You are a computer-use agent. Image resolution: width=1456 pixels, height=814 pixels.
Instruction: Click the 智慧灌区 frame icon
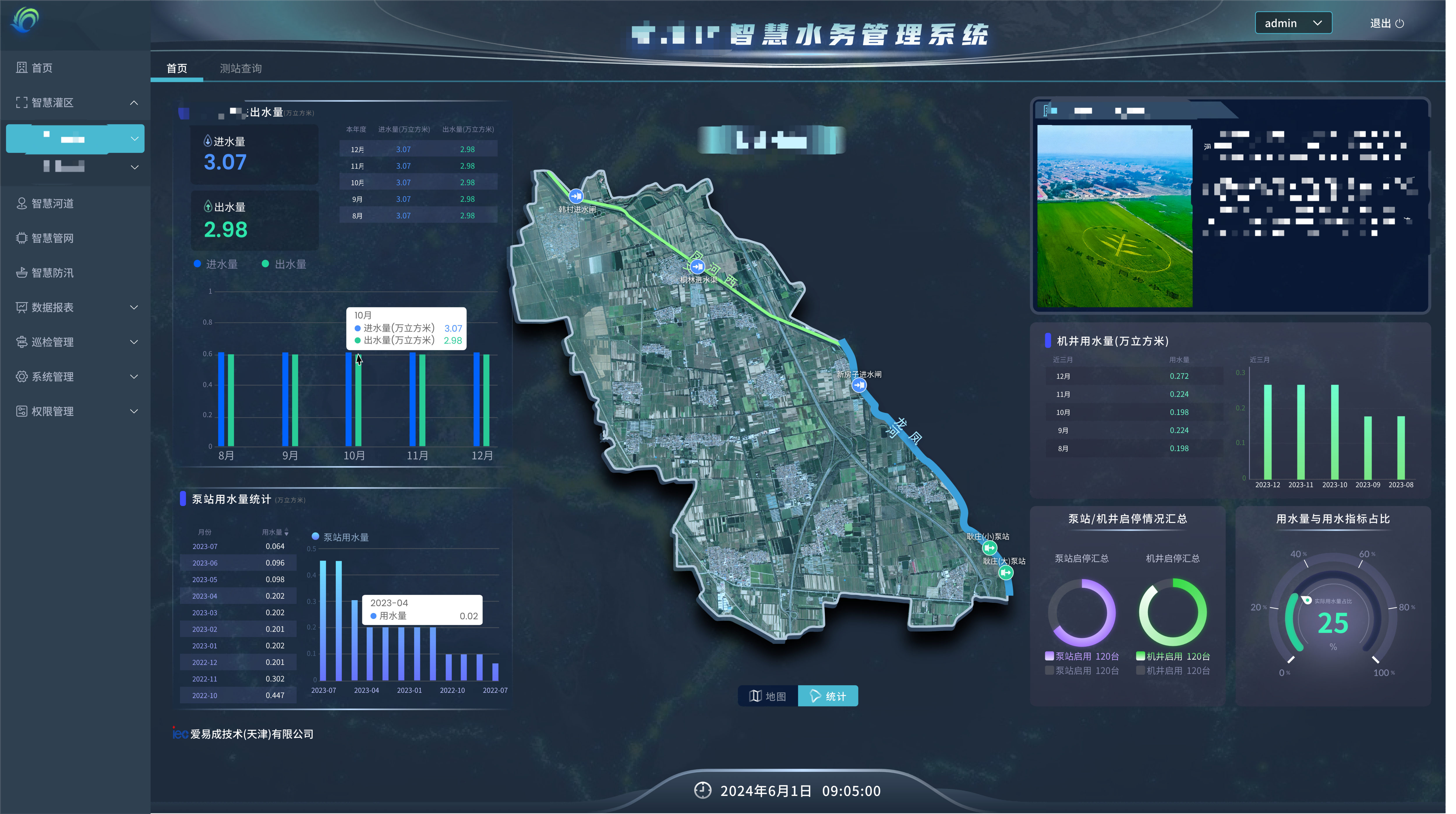(22, 102)
